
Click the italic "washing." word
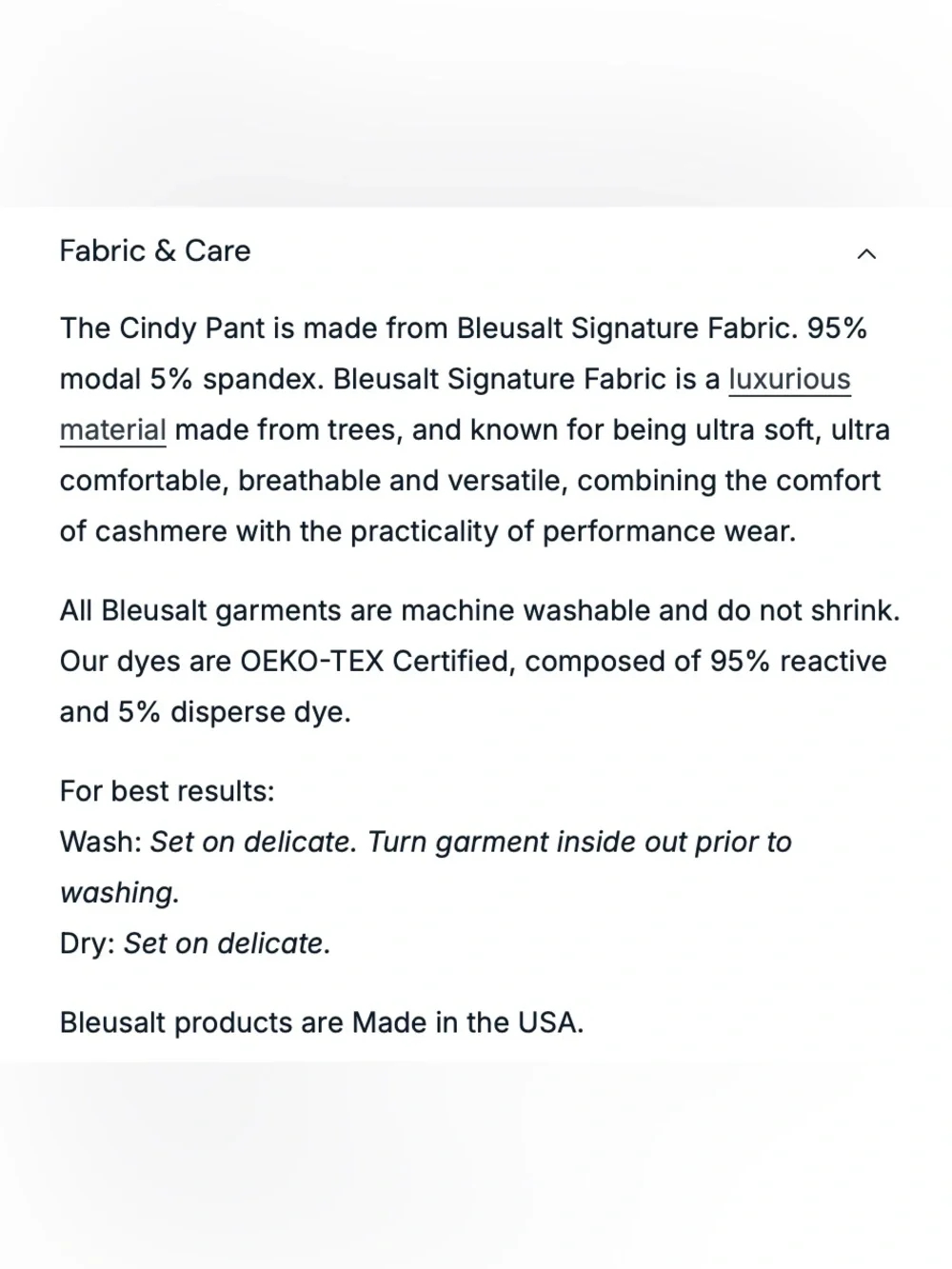[119, 893]
